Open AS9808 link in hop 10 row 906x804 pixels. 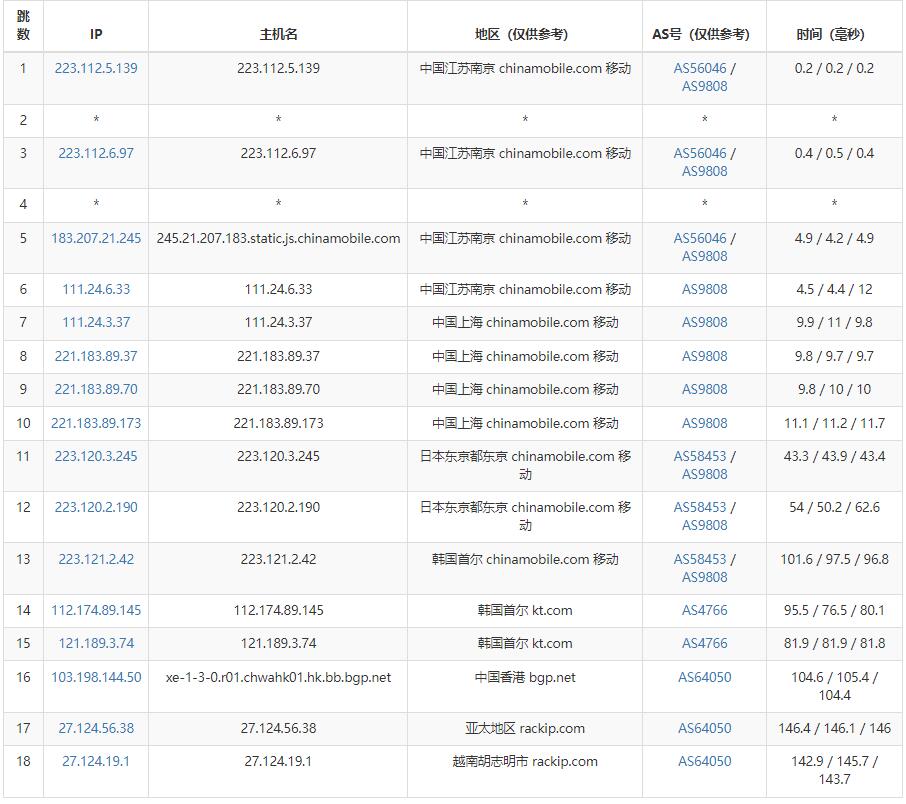click(x=704, y=423)
